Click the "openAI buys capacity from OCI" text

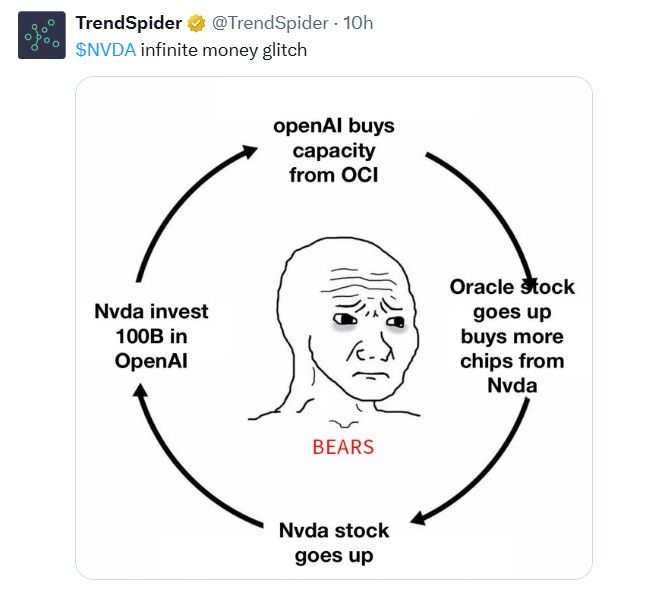click(x=334, y=150)
